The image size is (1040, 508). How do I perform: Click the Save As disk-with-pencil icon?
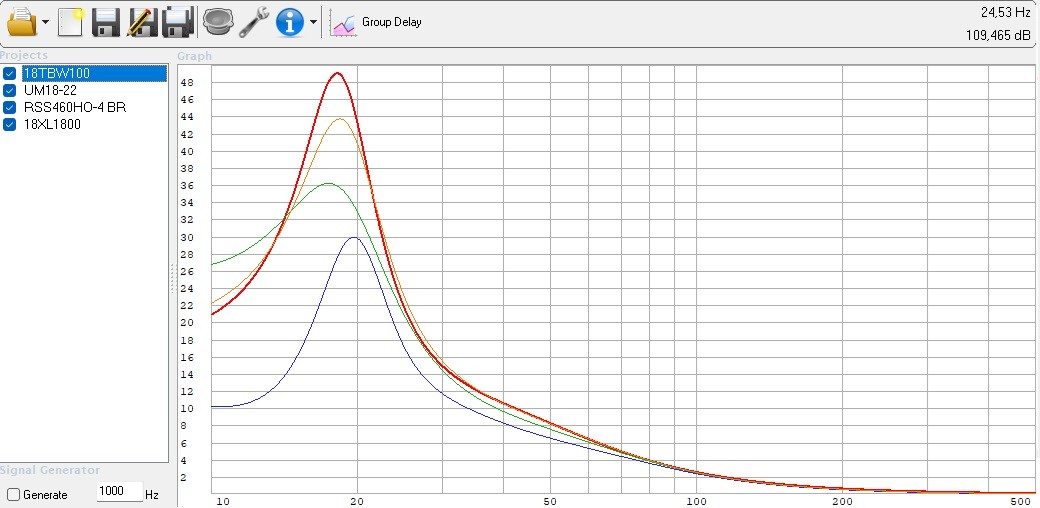(x=143, y=21)
